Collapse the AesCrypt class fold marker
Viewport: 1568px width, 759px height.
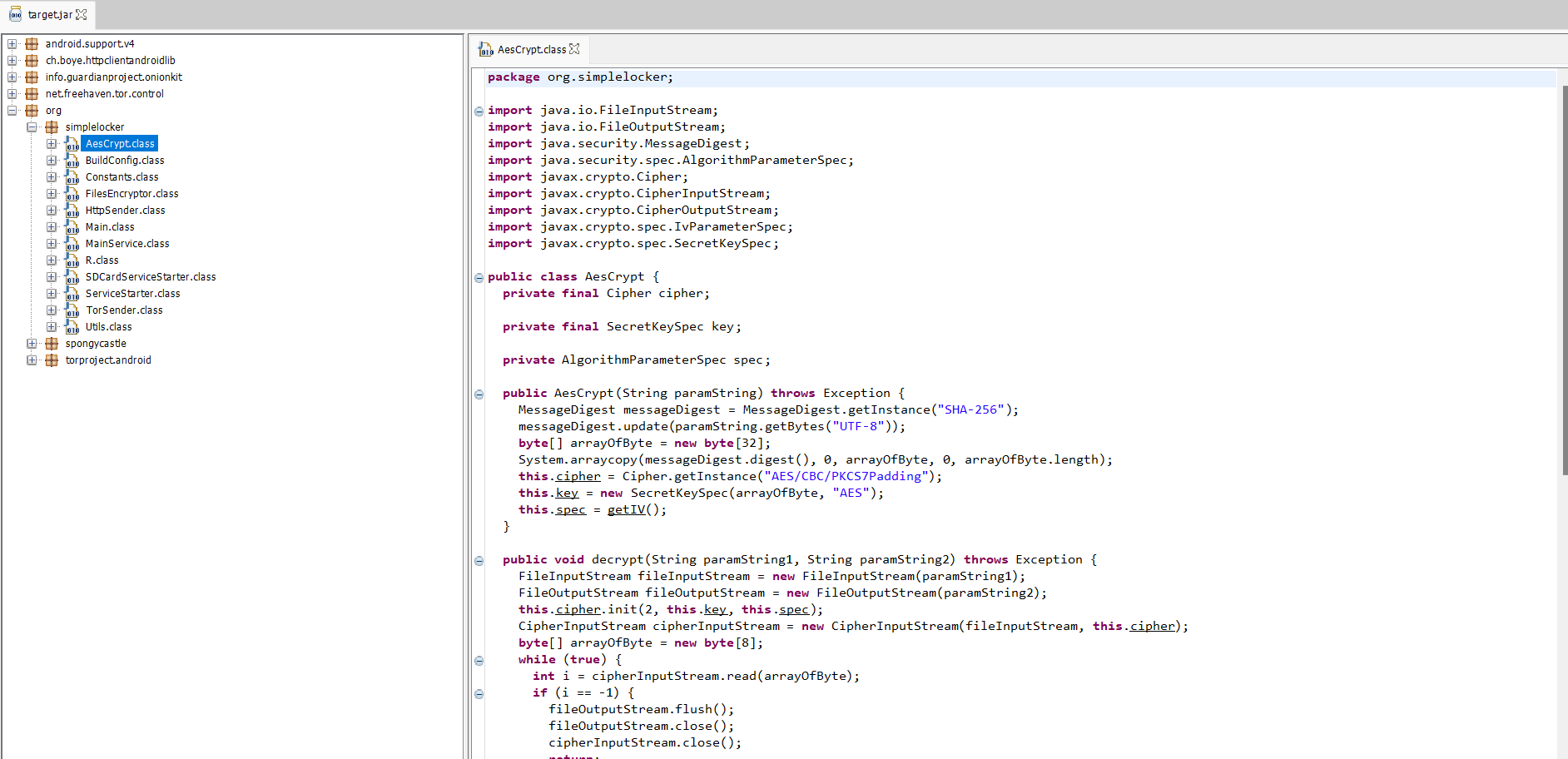pos(479,278)
